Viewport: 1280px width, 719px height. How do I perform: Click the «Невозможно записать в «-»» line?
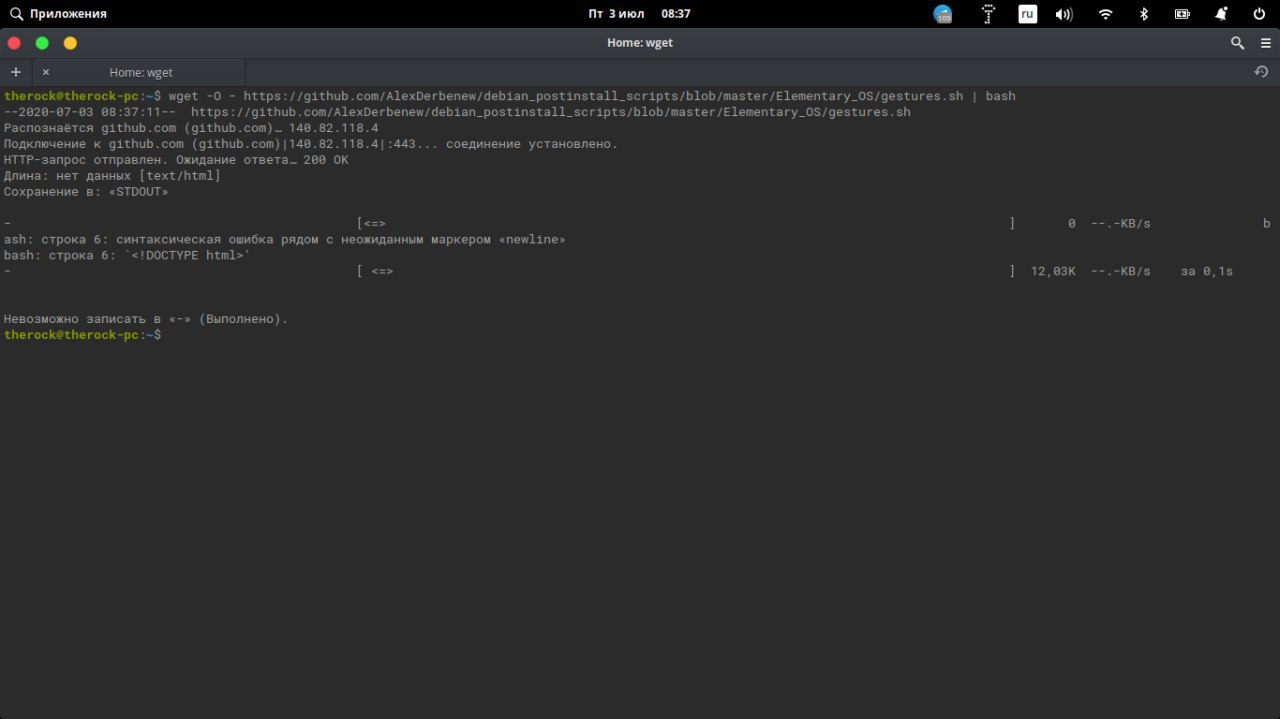tap(146, 319)
